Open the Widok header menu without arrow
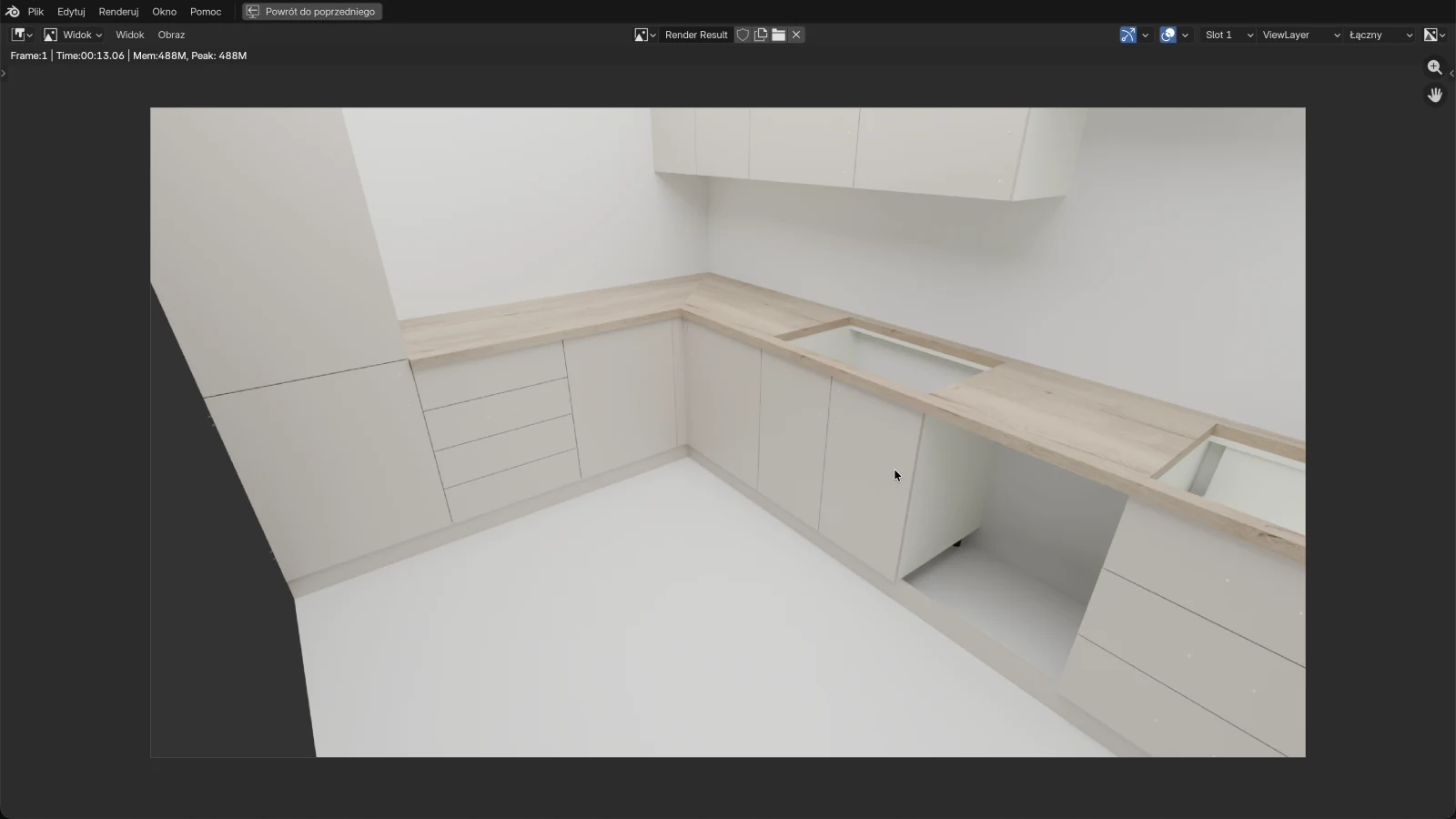The image size is (1456, 819). tap(129, 35)
